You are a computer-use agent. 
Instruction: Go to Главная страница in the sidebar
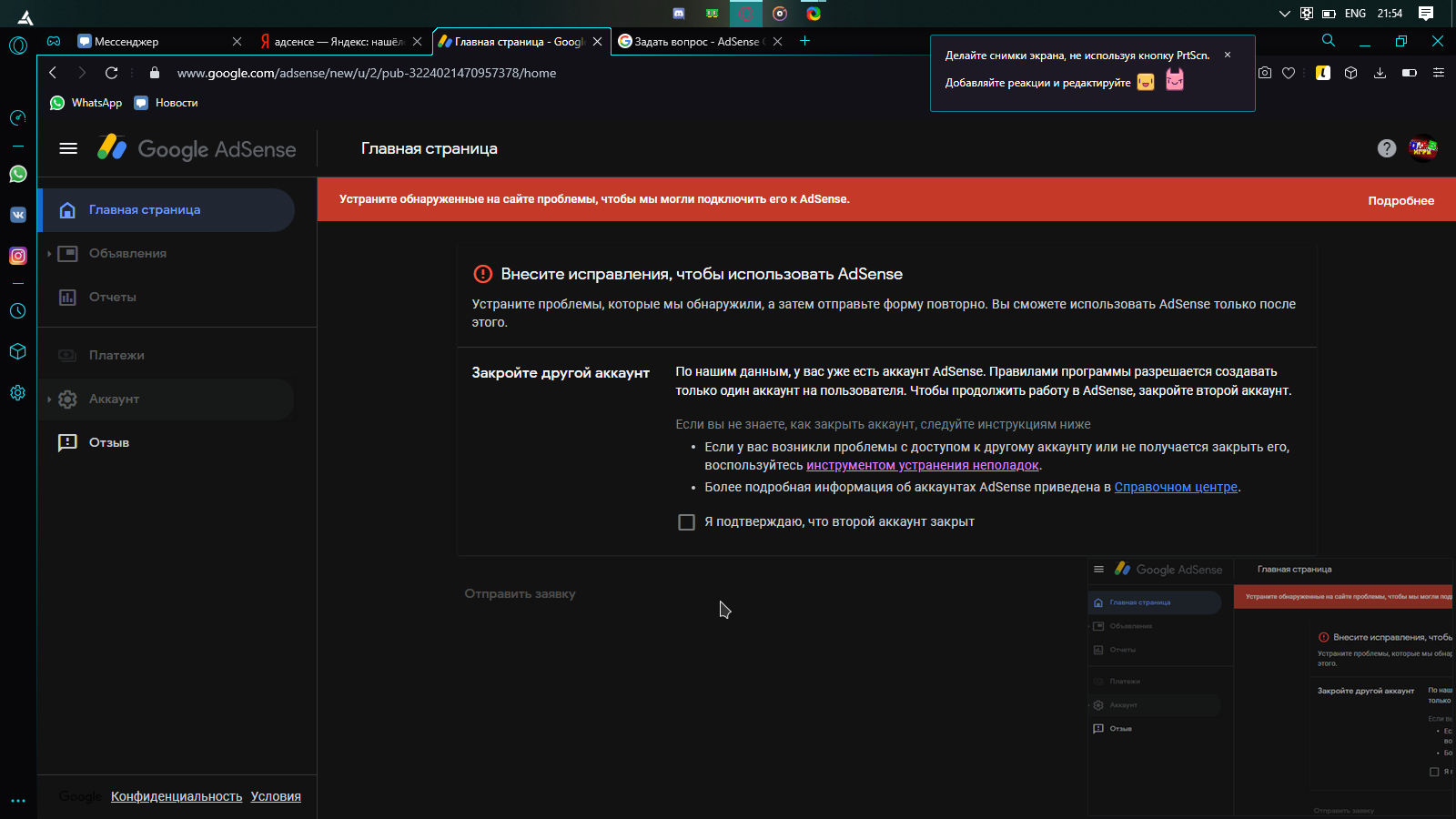point(167,210)
